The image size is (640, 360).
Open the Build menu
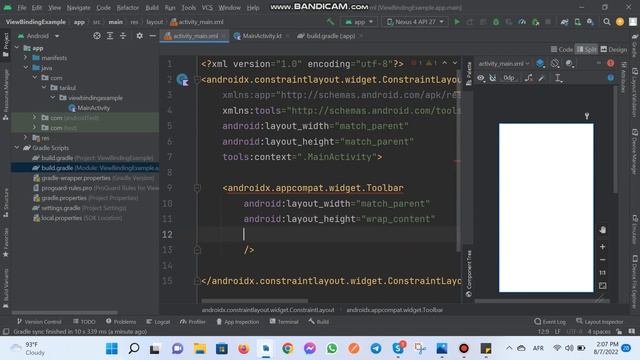tap(152, 7)
